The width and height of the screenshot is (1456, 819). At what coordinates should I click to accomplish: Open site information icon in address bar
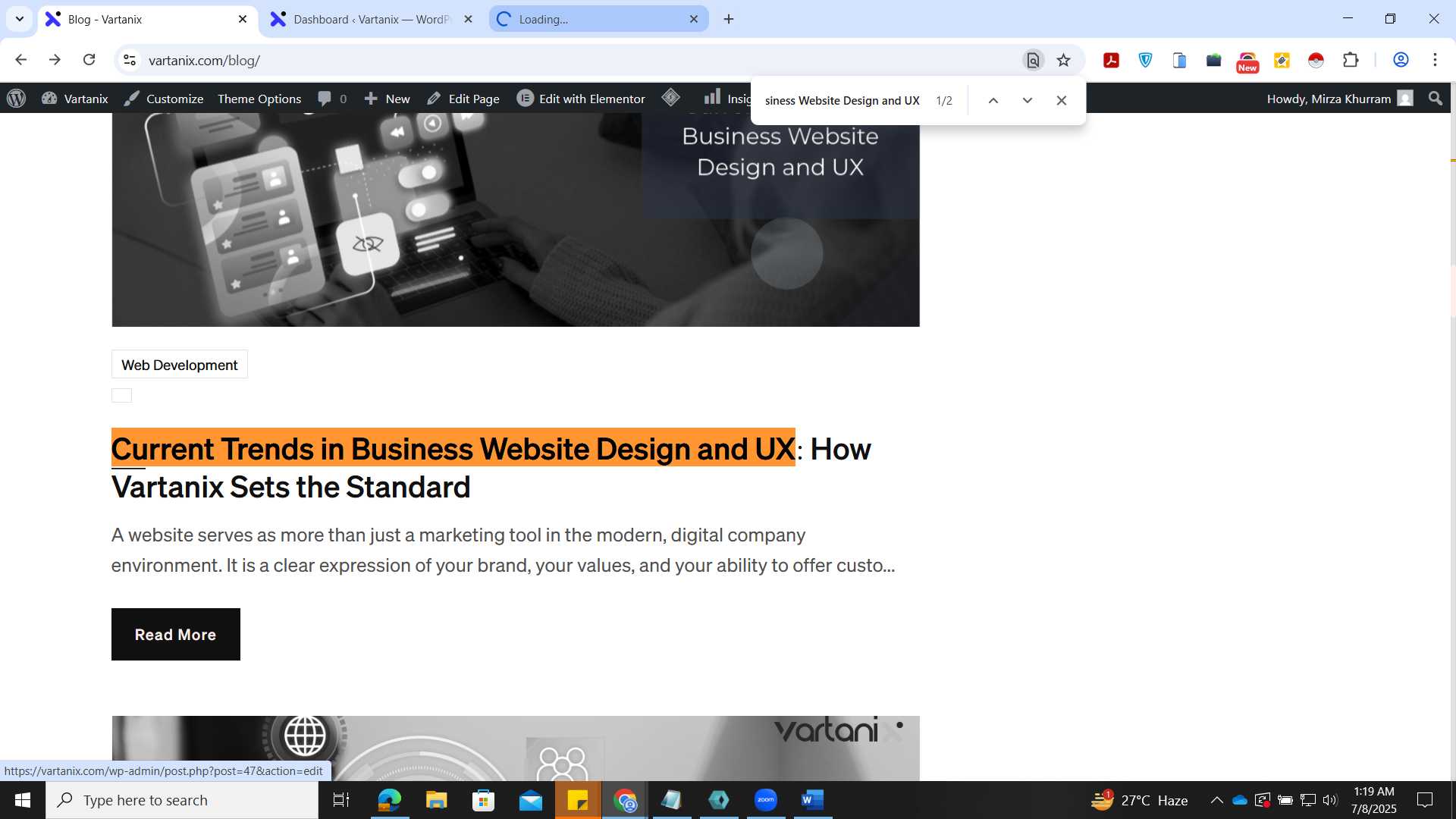(130, 60)
